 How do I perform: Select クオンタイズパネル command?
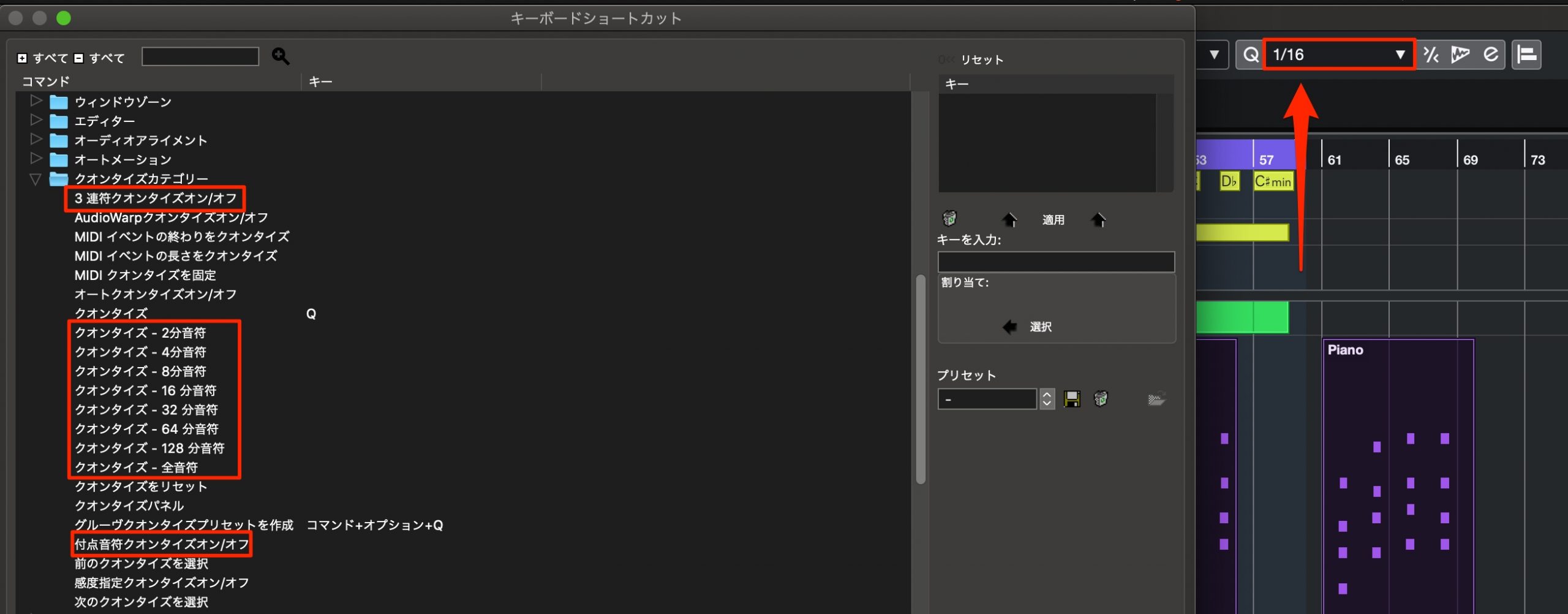[x=129, y=506]
